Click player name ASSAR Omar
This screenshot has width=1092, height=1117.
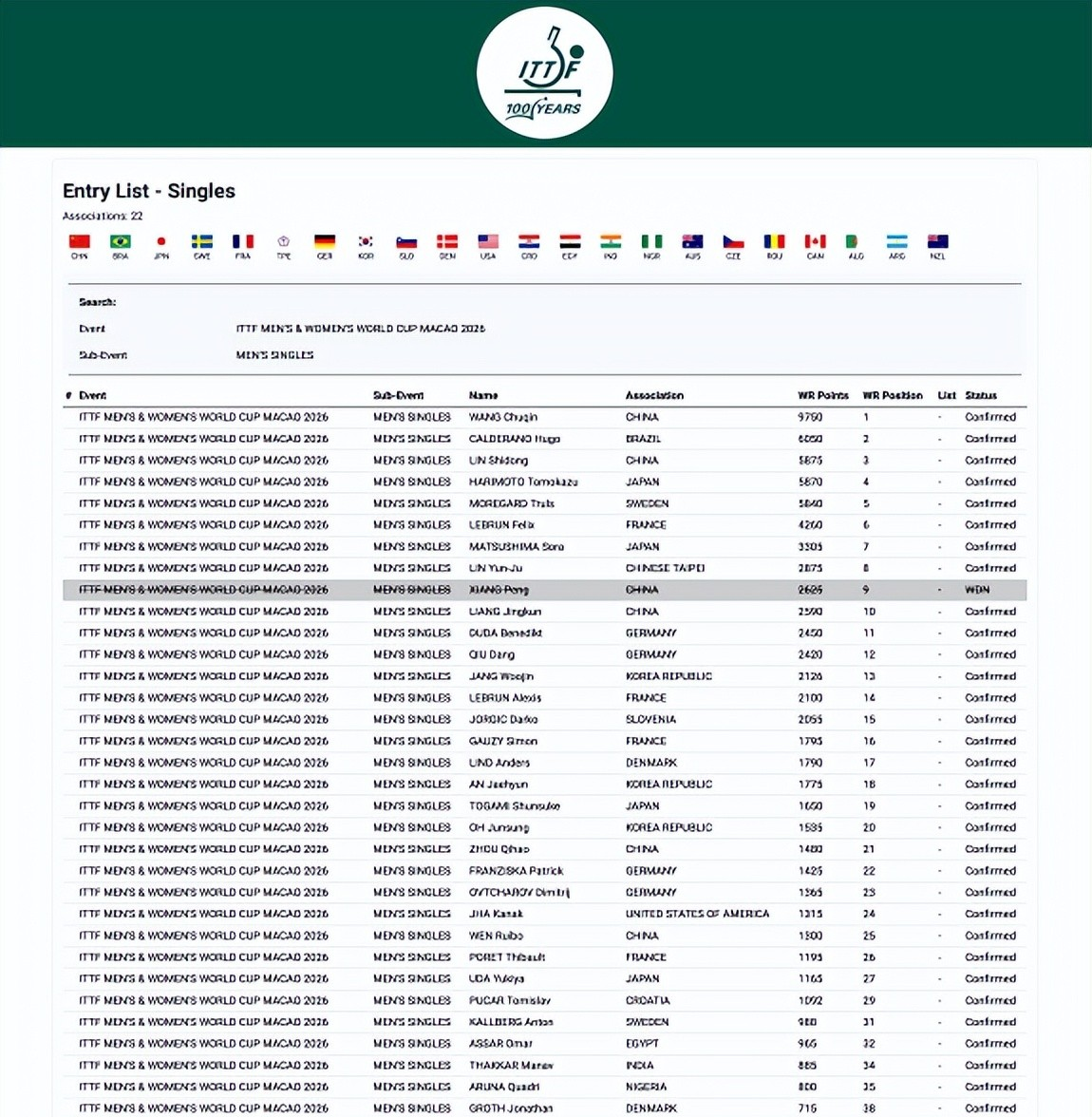click(500, 1044)
